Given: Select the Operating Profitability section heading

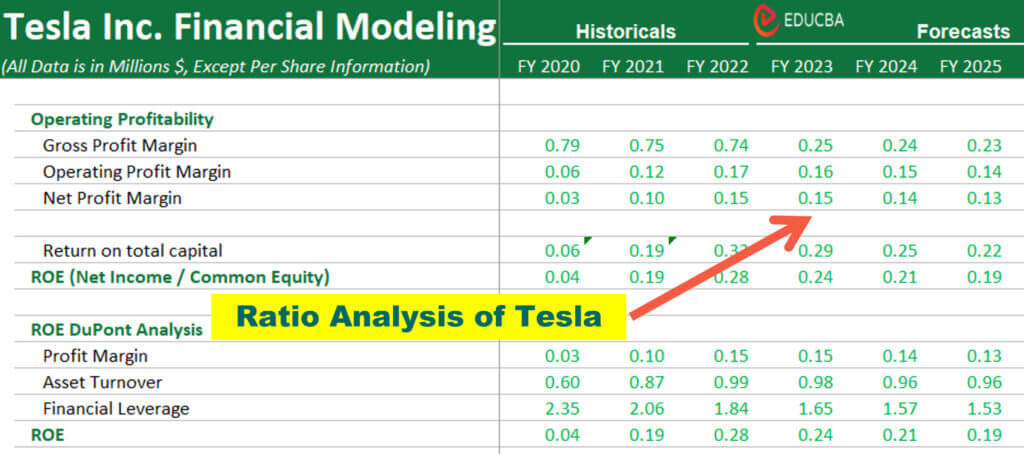Looking at the screenshot, I should pyautogui.click(x=122, y=119).
